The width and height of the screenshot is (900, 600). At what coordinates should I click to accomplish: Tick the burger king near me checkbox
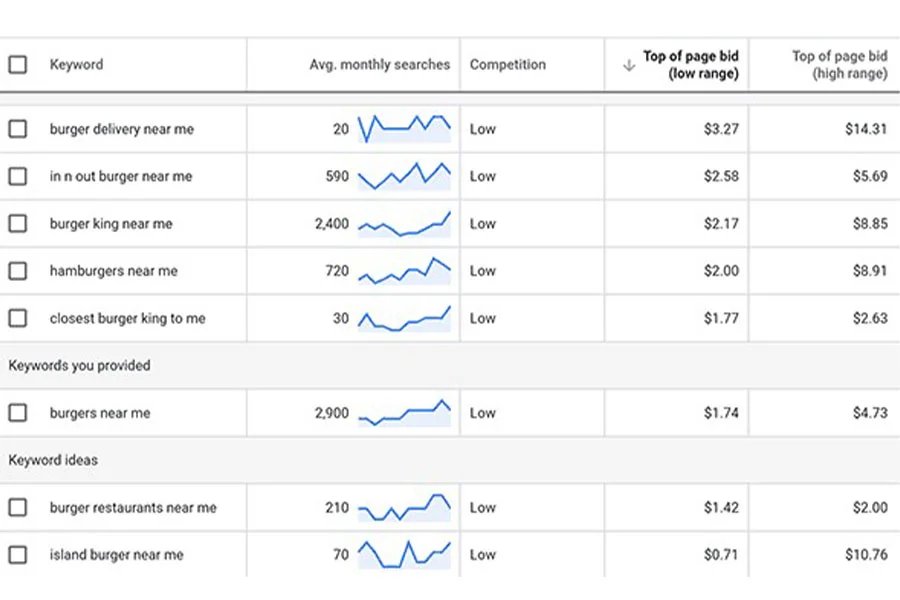click(x=18, y=223)
